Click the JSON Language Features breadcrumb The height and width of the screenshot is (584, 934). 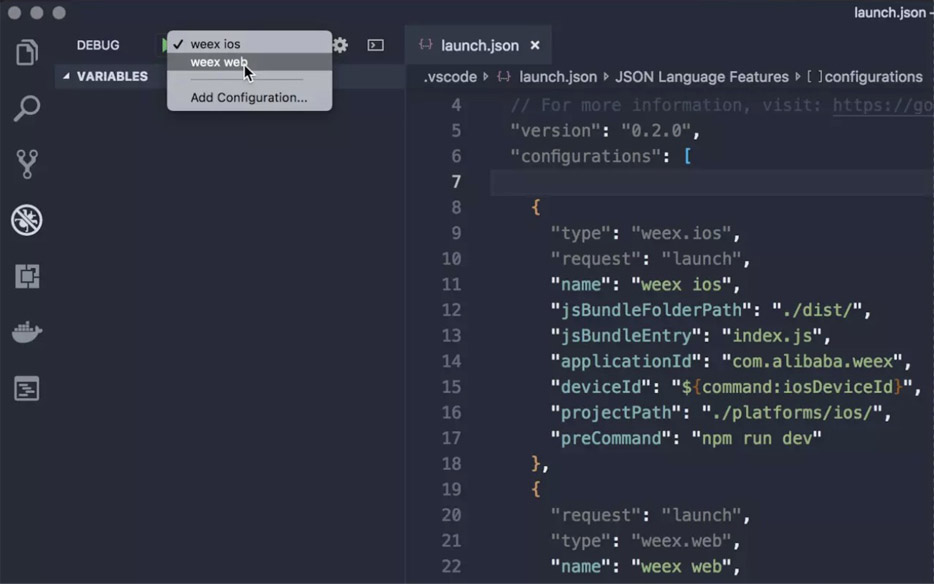point(702,77)
